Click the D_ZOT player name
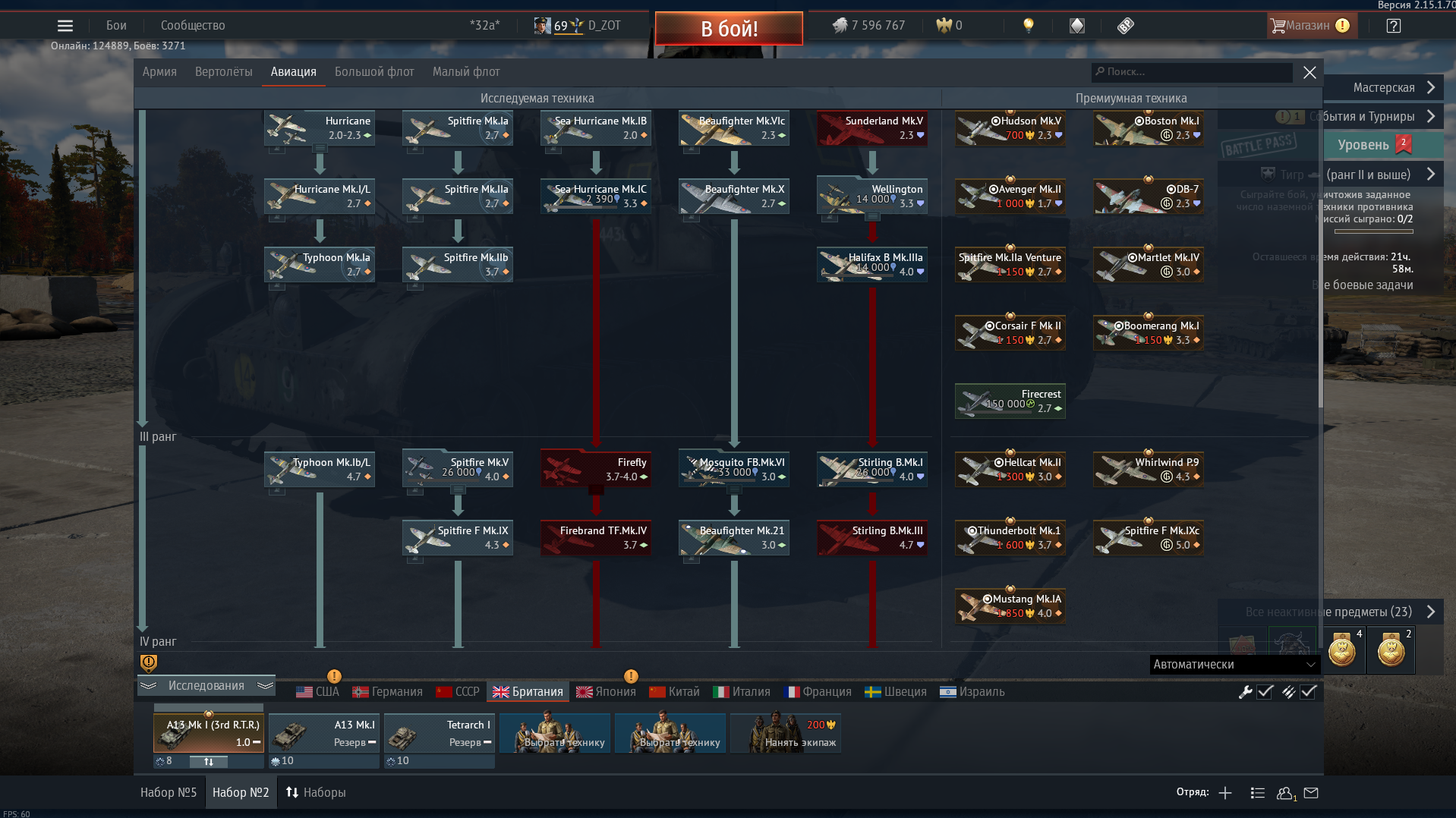Image resolution: width=1456 pixels, height=818 pixels. [x=604, y=26]
